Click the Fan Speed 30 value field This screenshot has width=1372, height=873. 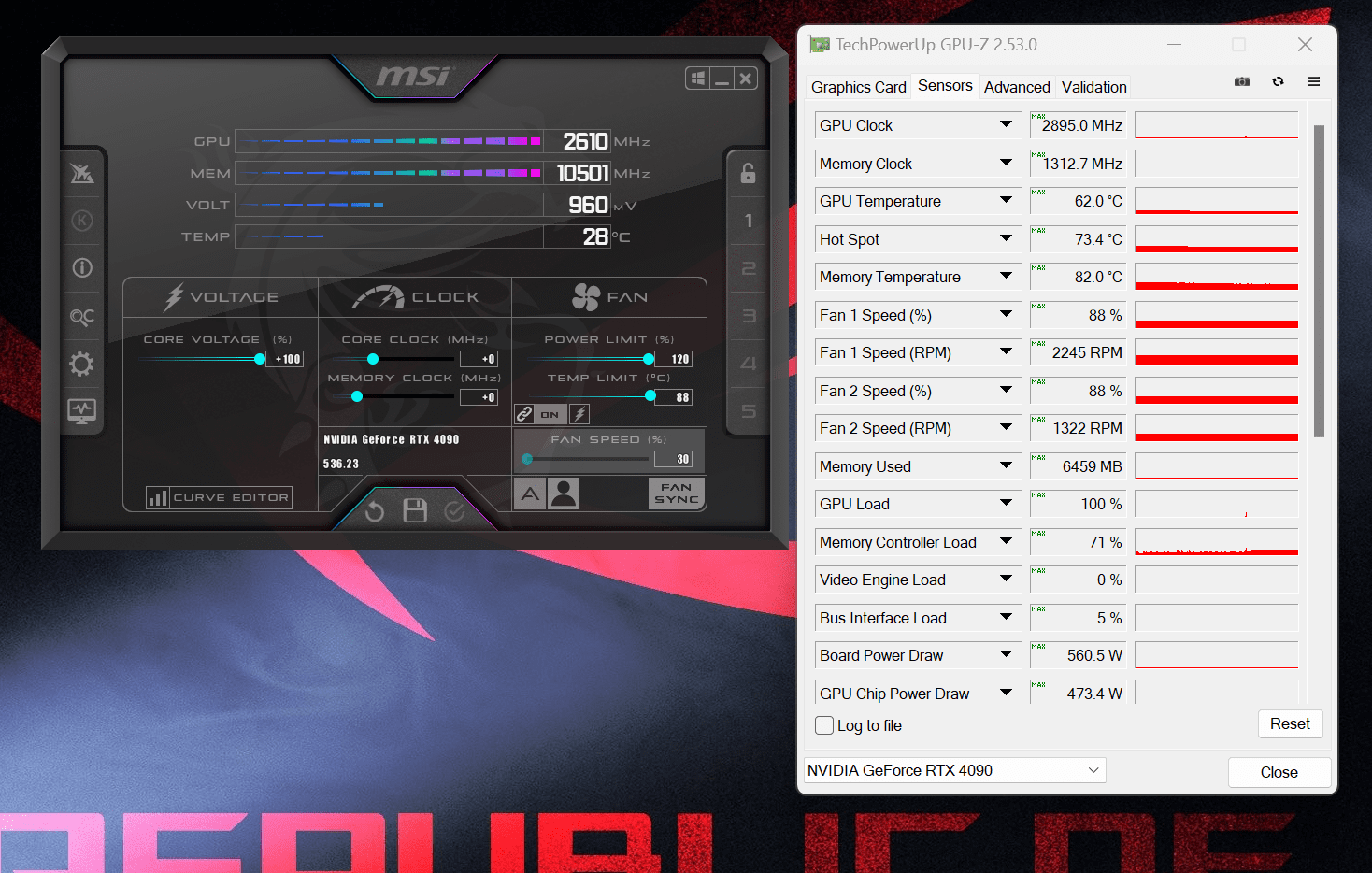coord(674,459)
